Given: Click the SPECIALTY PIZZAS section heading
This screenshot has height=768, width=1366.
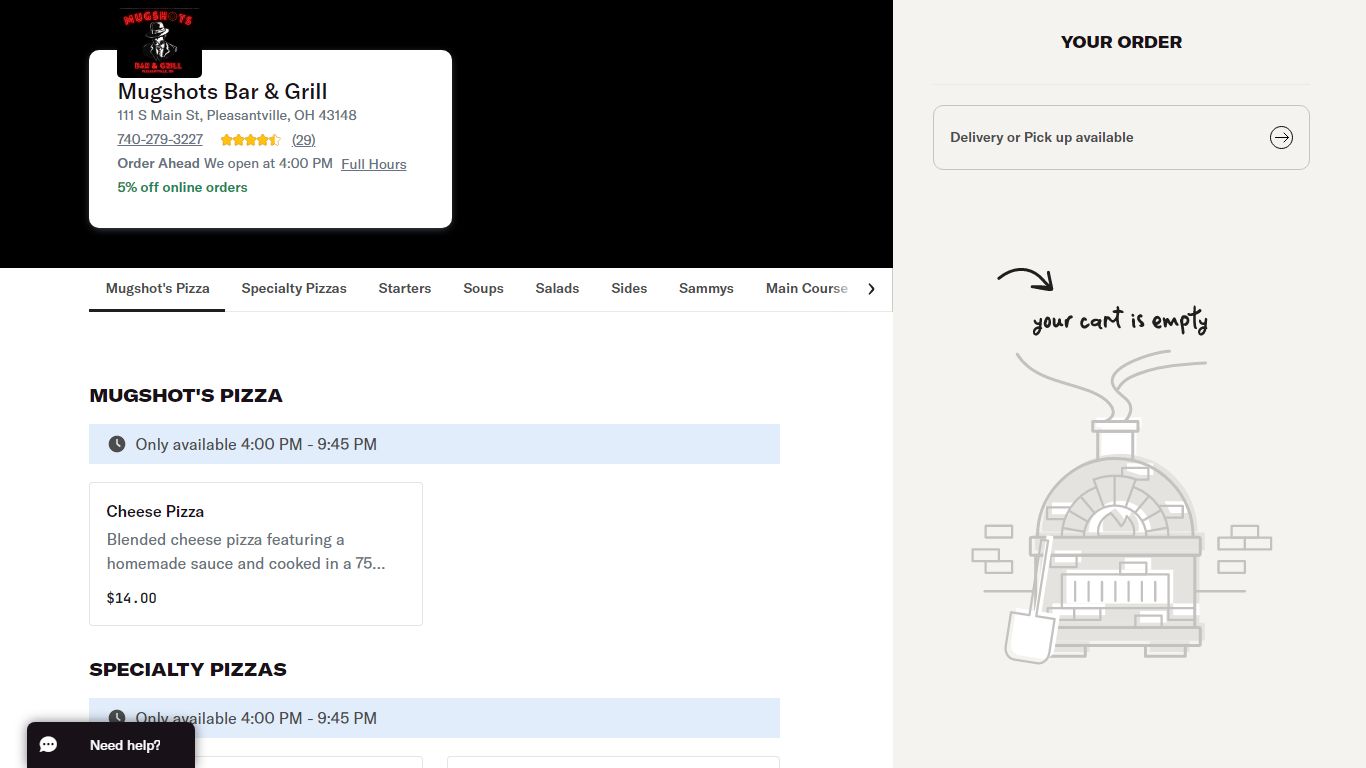Looking at the screenshot, I should tap(188, 670).
